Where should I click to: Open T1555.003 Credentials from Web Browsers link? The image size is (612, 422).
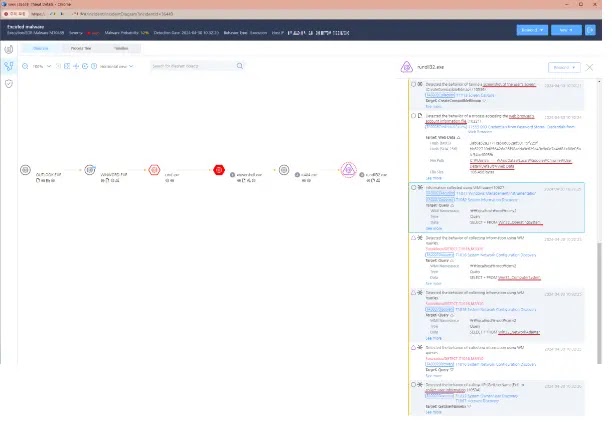[521, 129]
